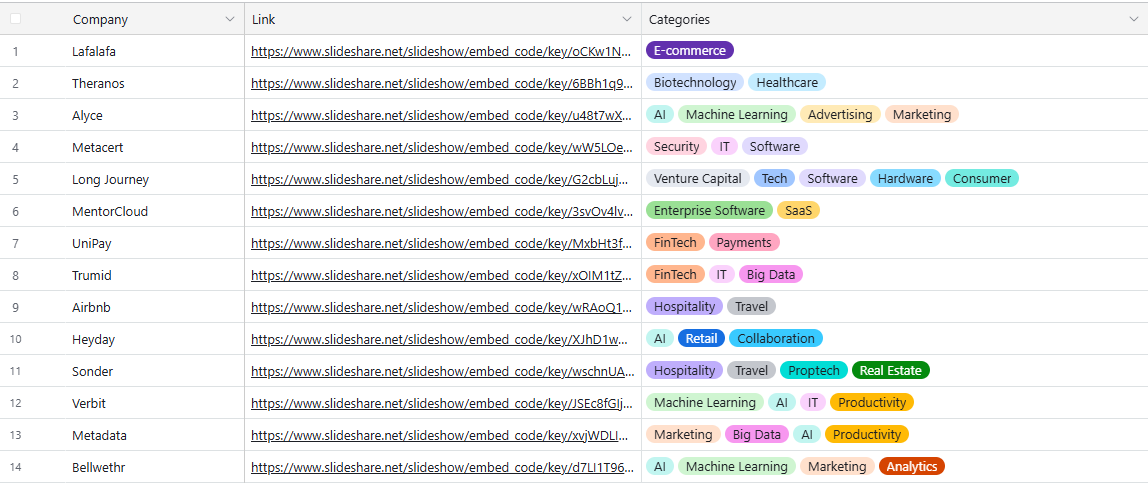1148x483 pixels.
Task: Toggle the select-all checkbox in header
Action: tap(16, 19)
